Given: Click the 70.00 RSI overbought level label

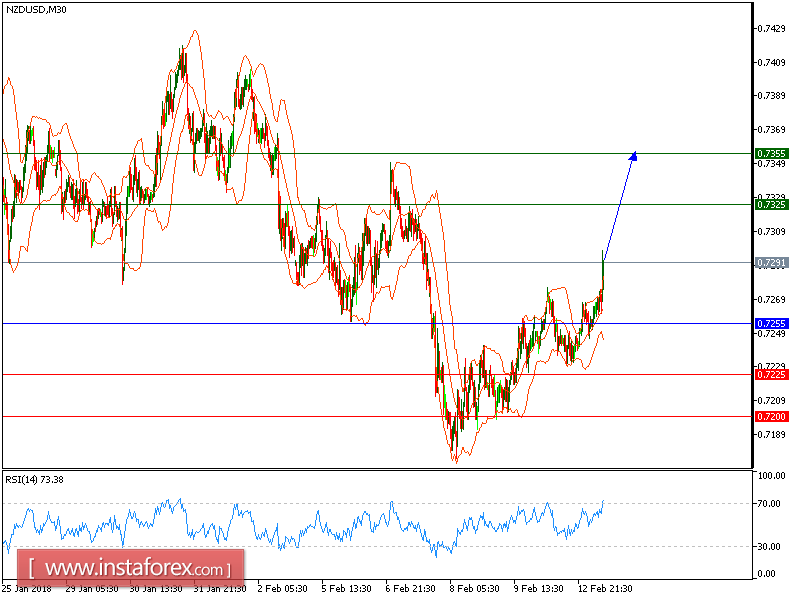Looking at the screenshot, I should [x=766, y=501].
